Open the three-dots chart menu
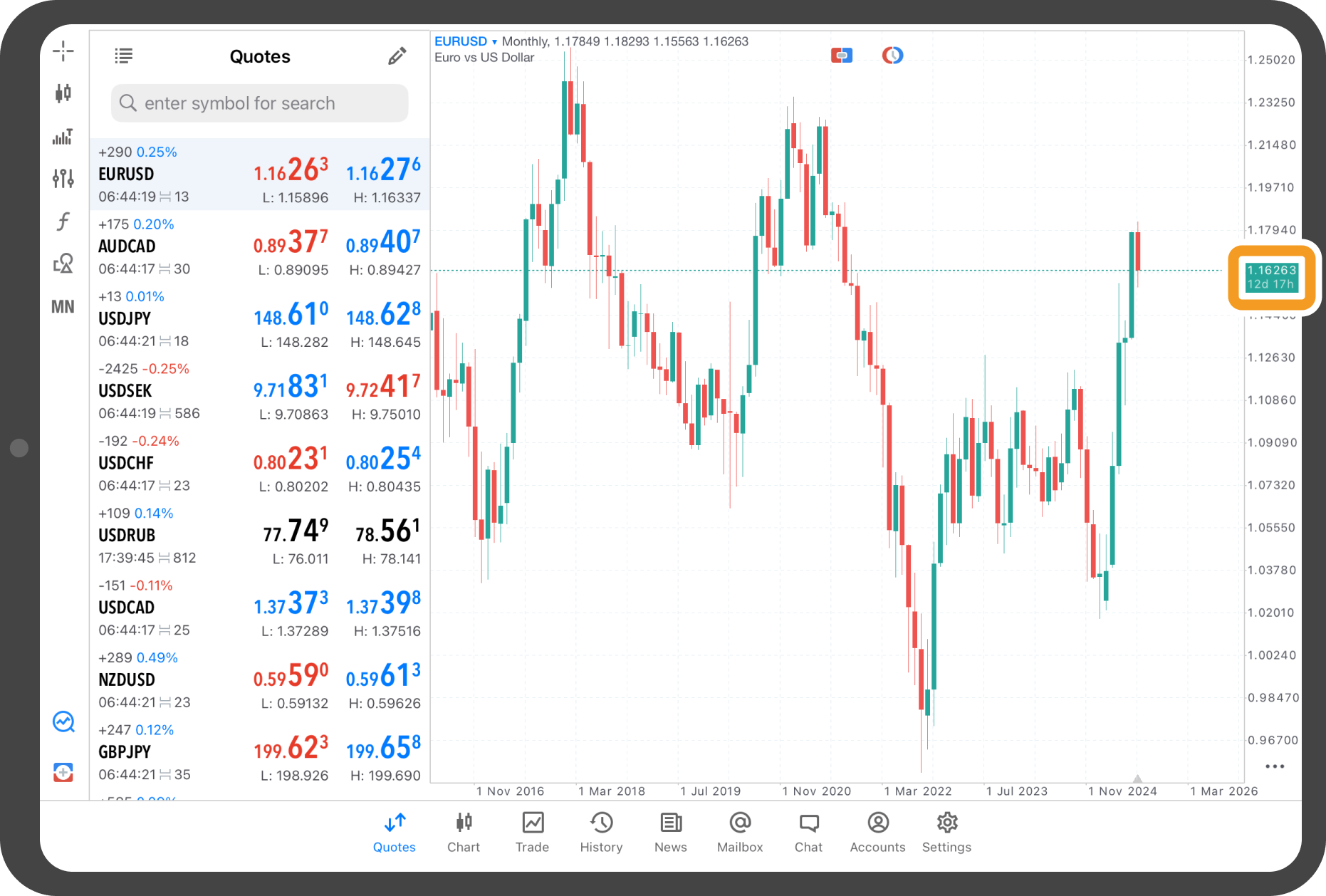1326x896 pixels. click(x=1274, y=766)
